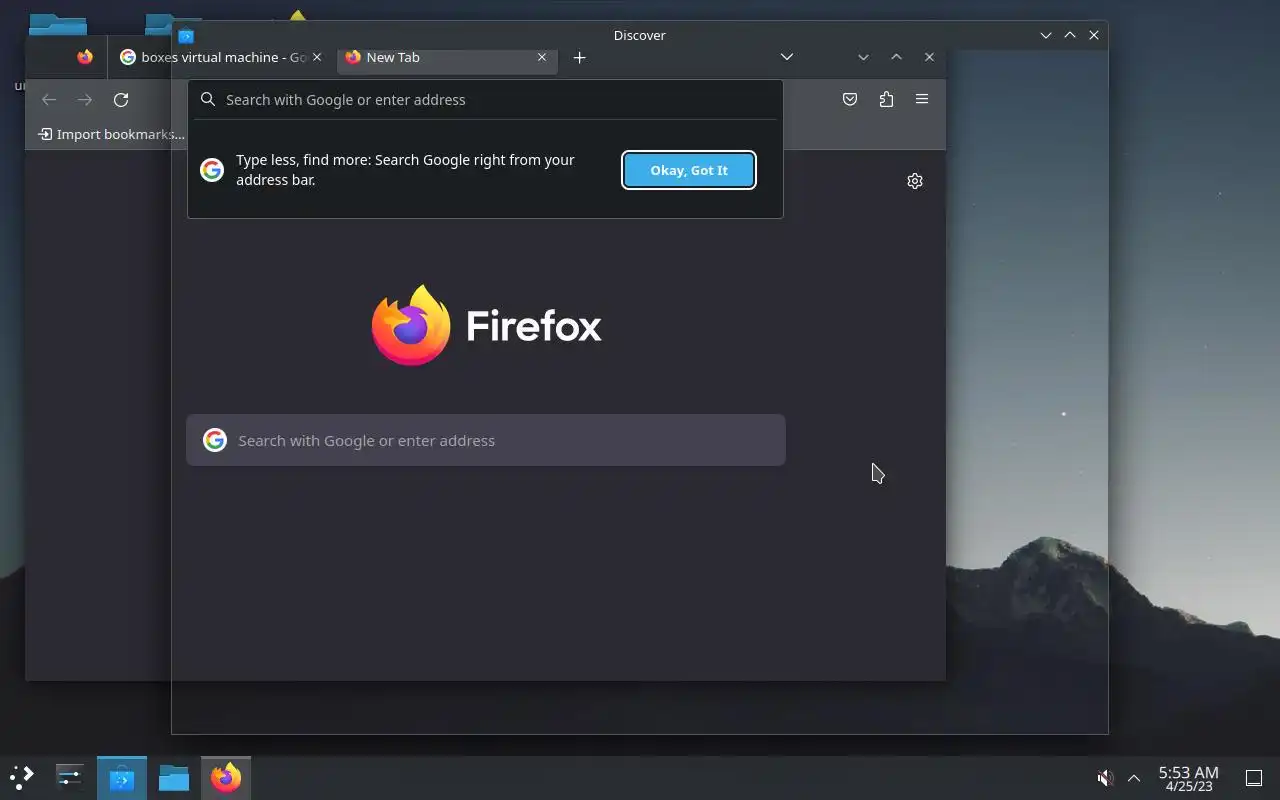Open a new tab with plus button
This screenshot has height=800, width=1280.
[x=579, y=57]
